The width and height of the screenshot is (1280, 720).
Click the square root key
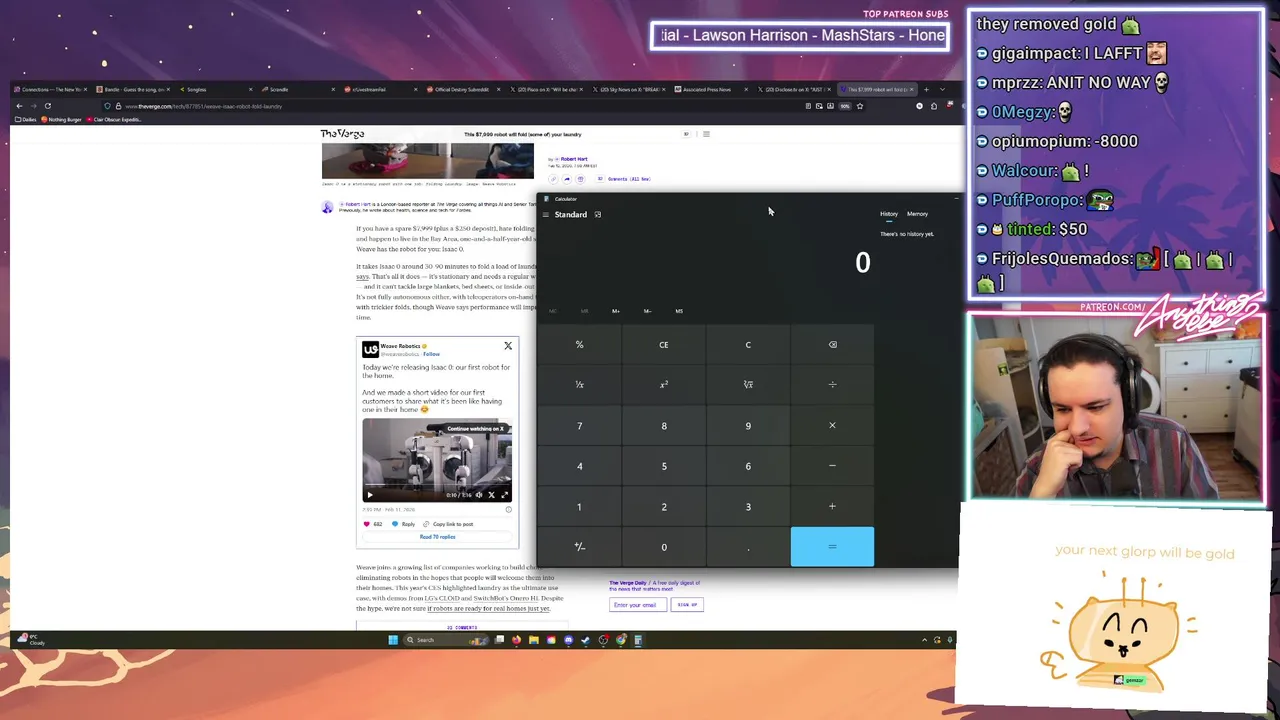tap(748, 385)
